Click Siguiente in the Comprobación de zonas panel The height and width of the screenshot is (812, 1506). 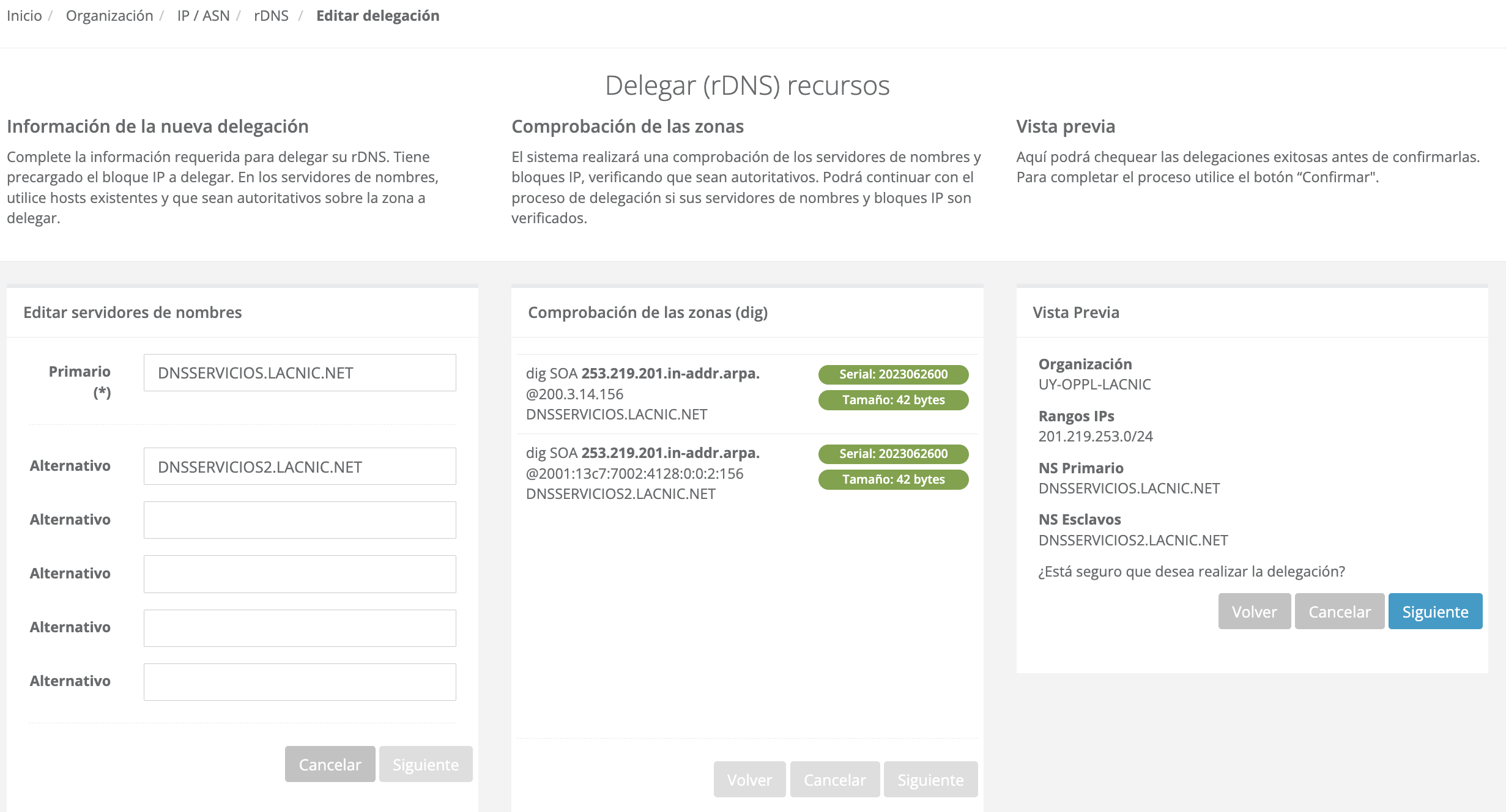click(x=930, y=780)
